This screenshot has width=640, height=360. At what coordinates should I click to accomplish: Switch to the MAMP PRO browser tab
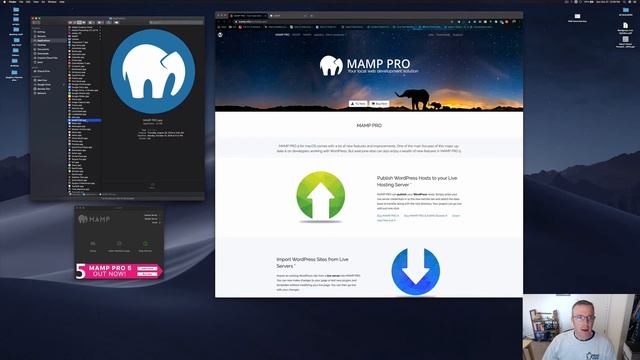247,16
